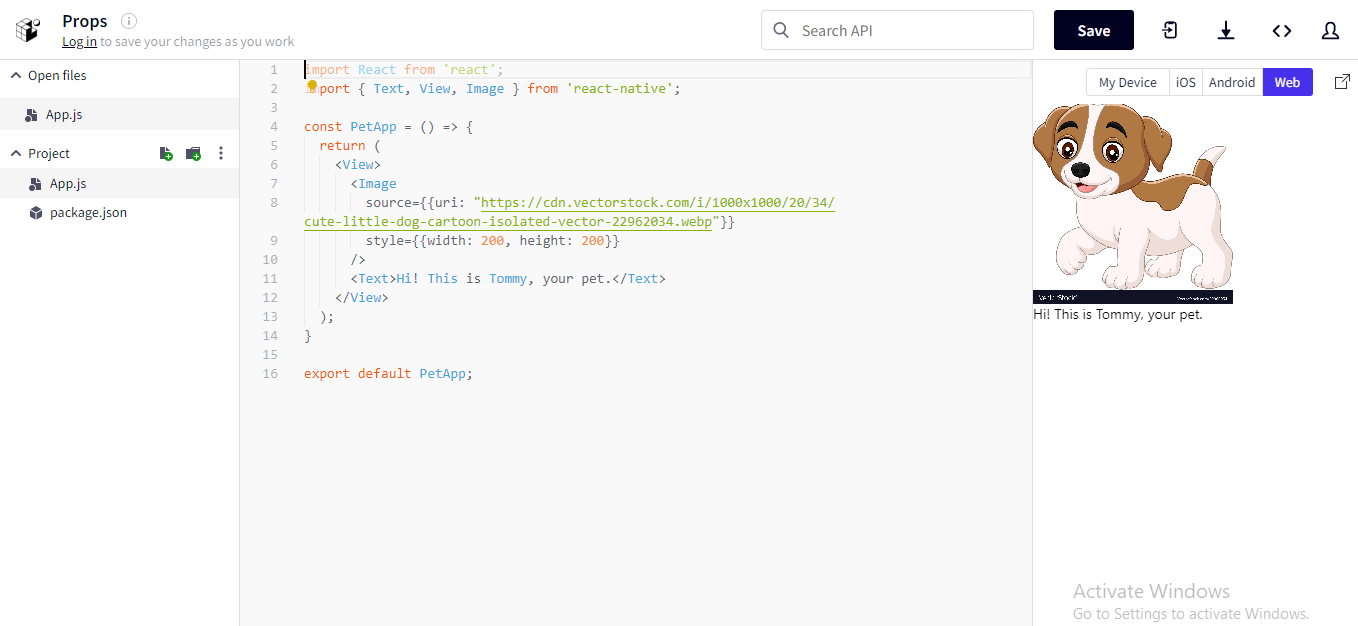1358x626 pixels.
Task: Select App.js under Open files
Action: (x=119, y=114)
